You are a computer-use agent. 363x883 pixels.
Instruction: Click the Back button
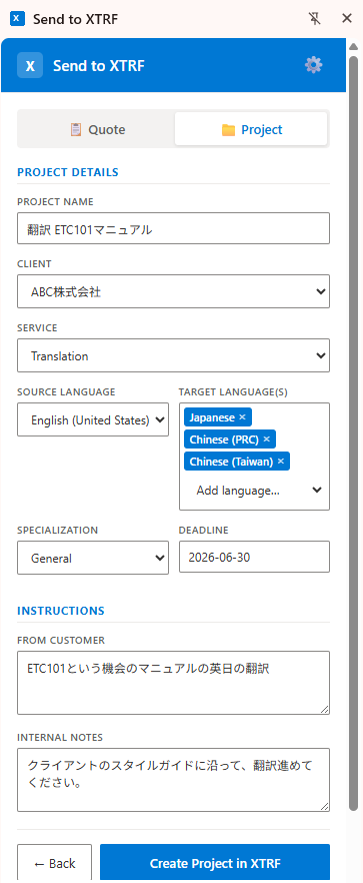coord(55,863)
